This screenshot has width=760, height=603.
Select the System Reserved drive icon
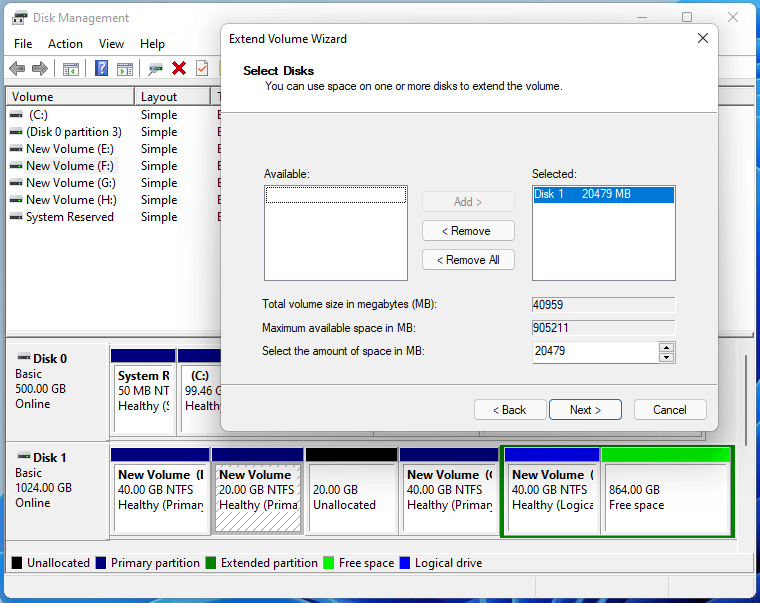click(16, 217)
